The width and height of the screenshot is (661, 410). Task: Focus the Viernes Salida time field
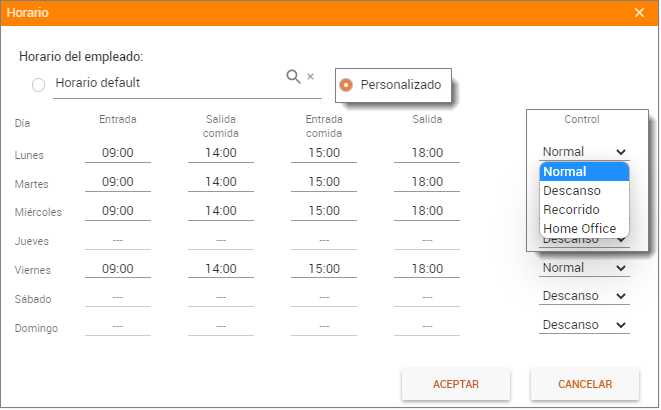coord(427,269)
